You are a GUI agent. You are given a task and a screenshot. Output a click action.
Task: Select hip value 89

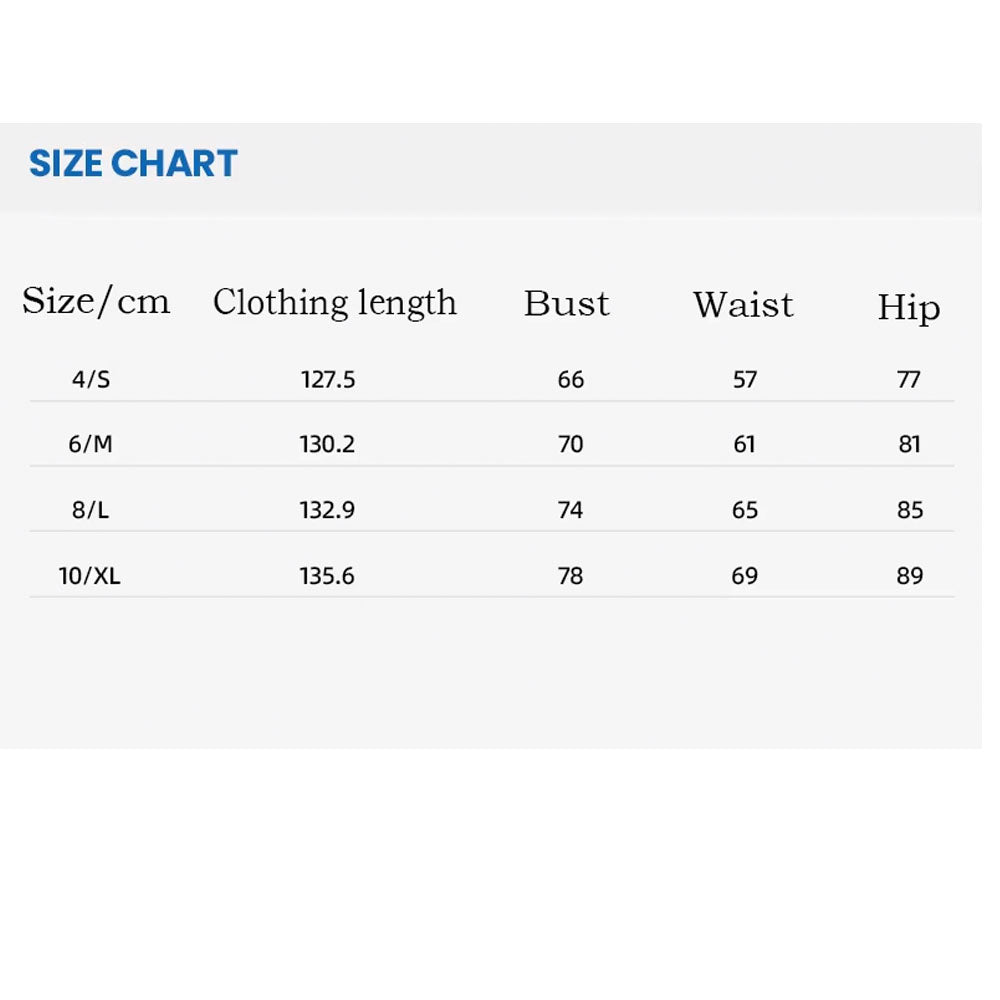pos(910,576)
